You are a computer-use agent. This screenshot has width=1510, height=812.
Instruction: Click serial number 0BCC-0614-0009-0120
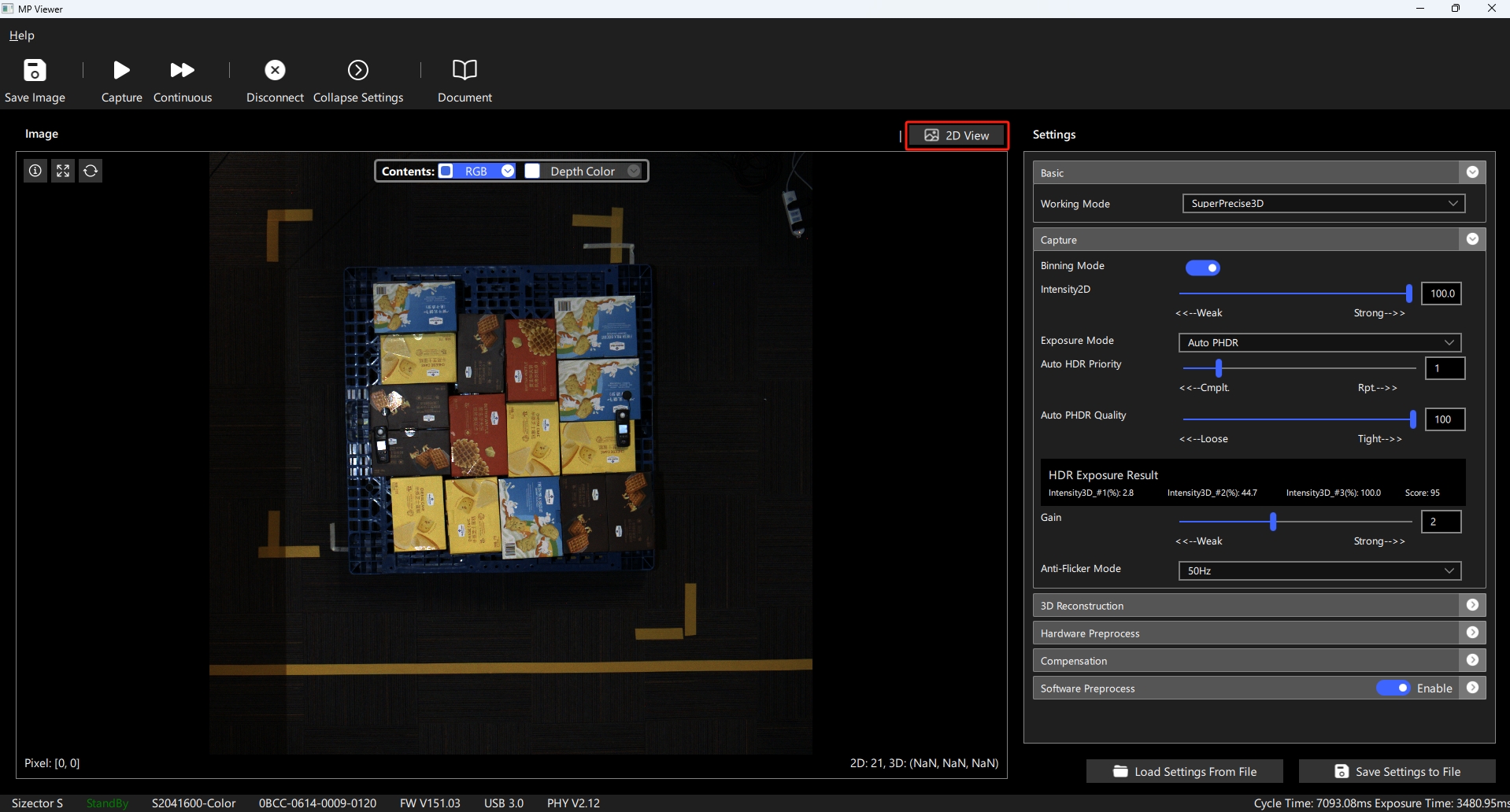(x=317, y=803)
